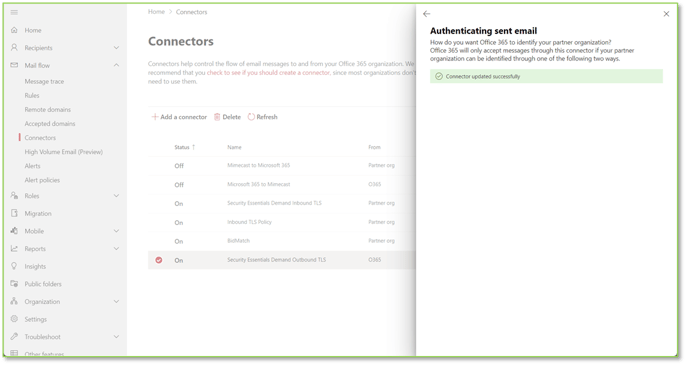Open Message trace under Mail flow
Viewport: 686px width, 365px height.
tap(44, 81)
